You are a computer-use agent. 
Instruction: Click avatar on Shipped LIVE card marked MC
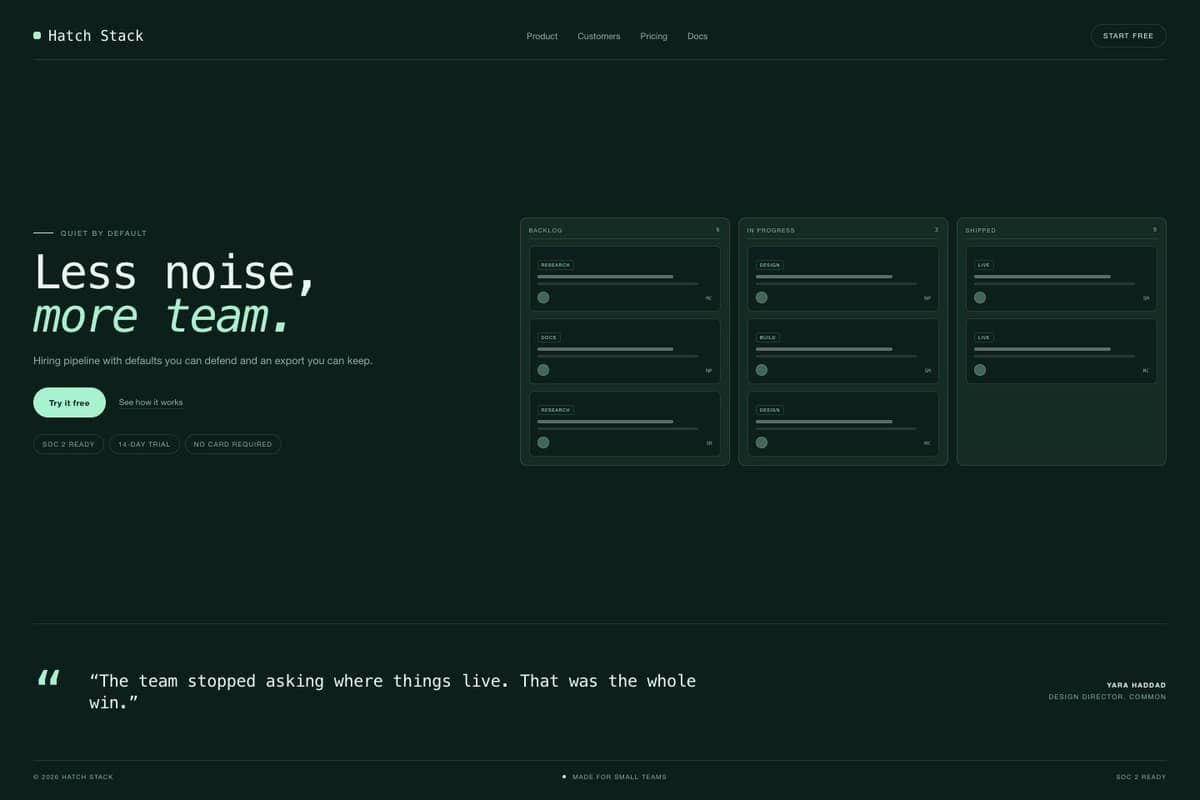tap(980, 370)
